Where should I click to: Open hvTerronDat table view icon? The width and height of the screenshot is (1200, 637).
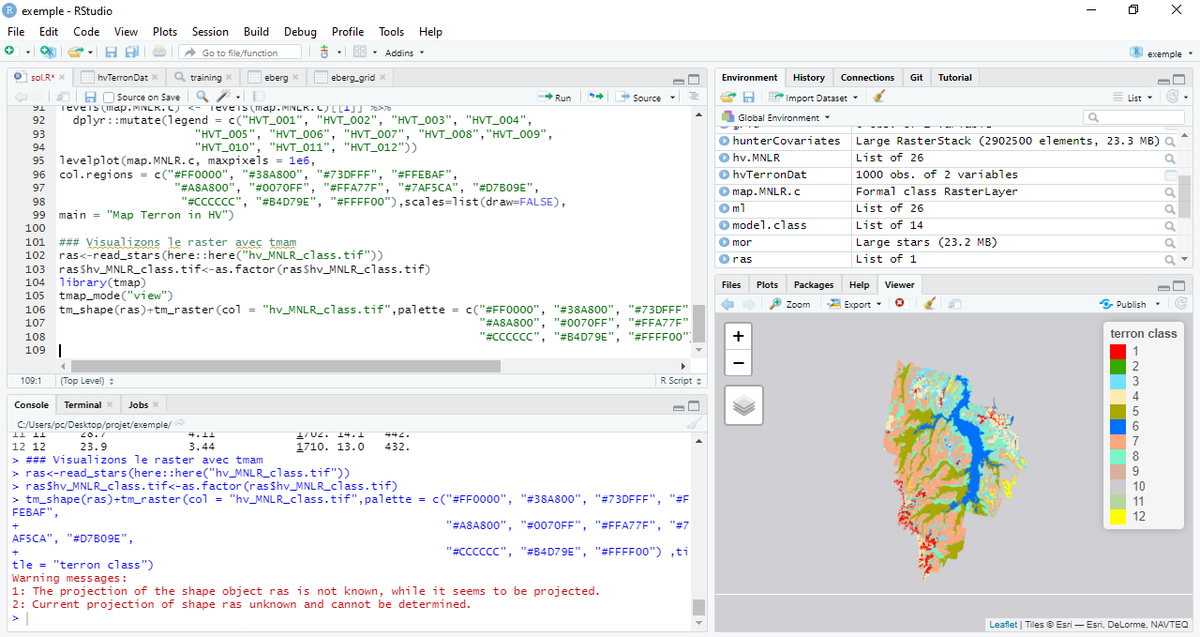click(x=1170, y=175)
